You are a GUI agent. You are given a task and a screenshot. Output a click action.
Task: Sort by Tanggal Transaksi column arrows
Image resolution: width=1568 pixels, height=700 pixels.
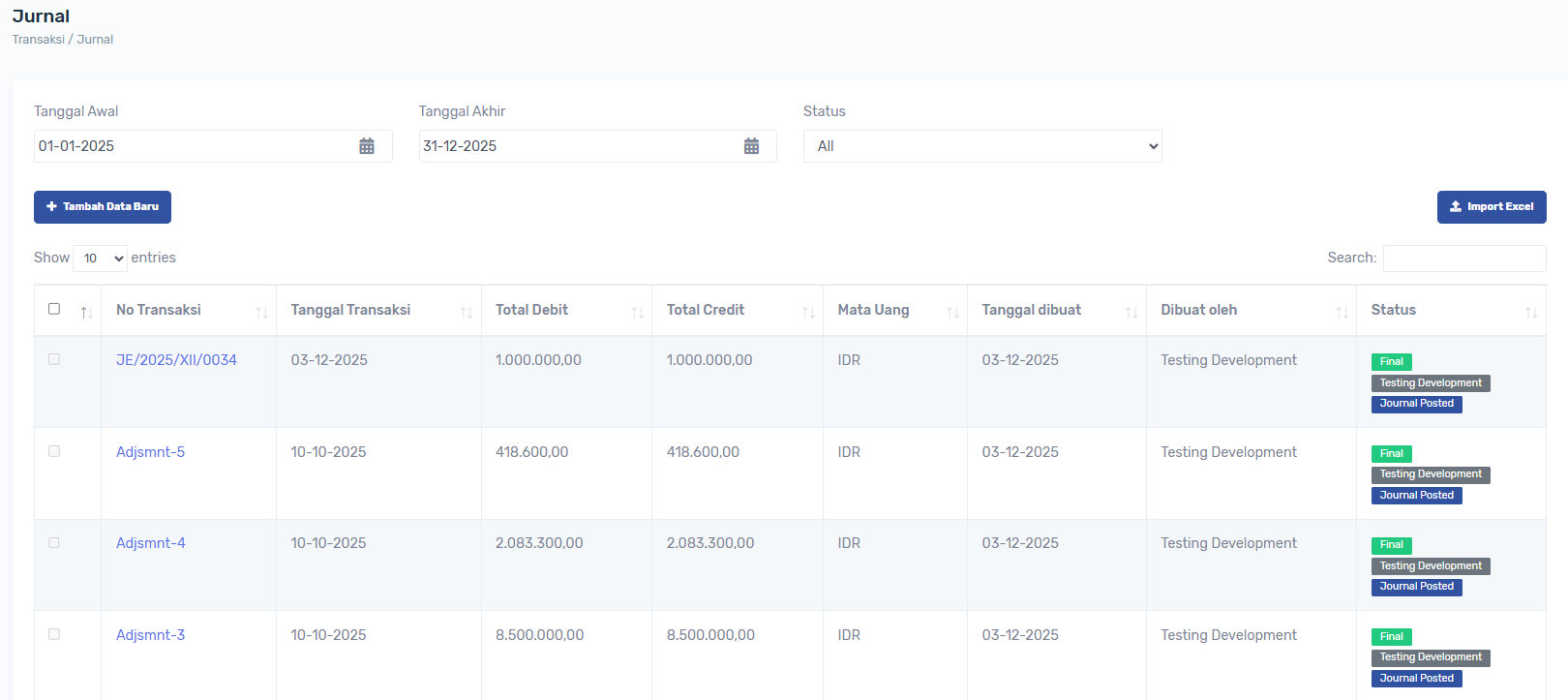click(x=466, y=312)
